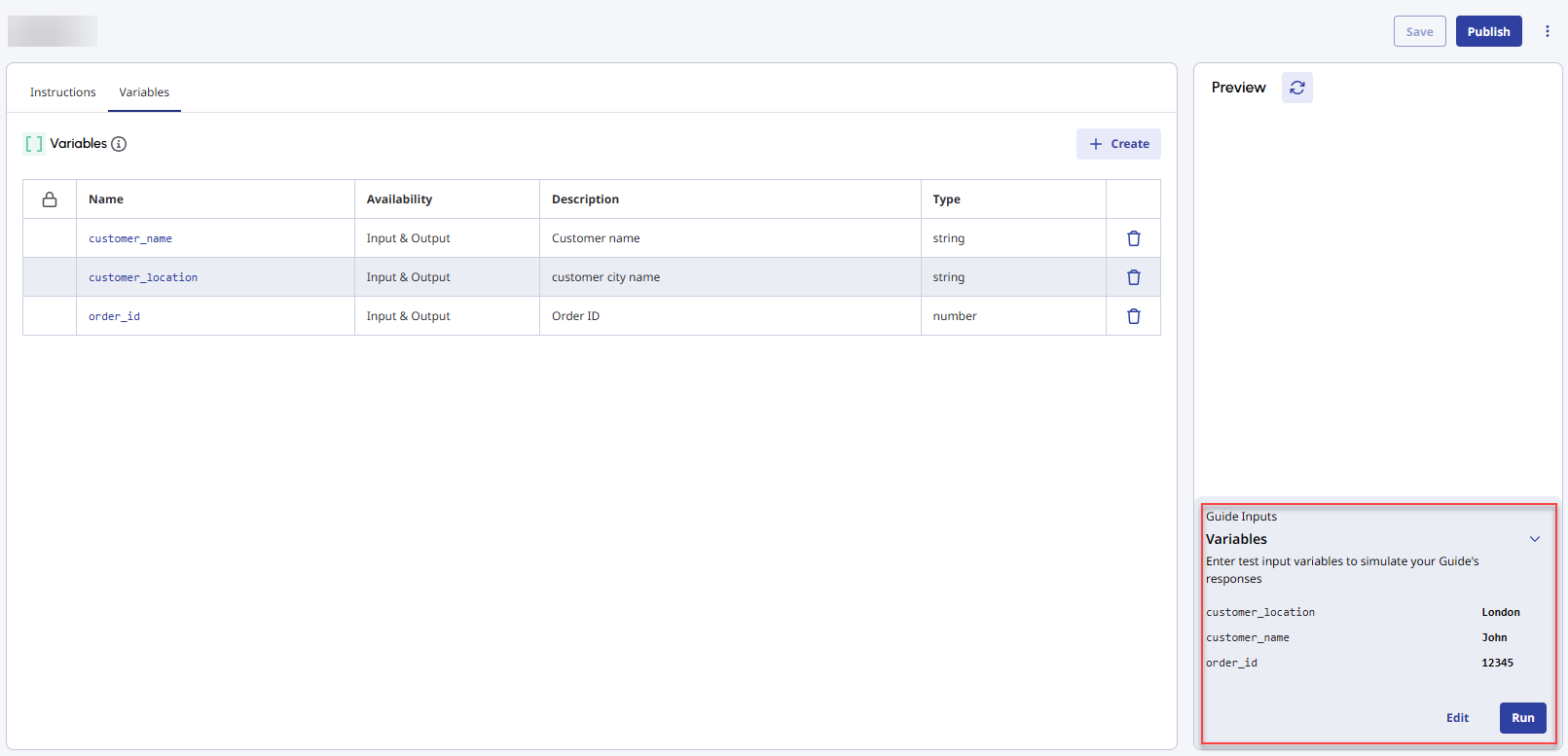The height and width of the screenshot is (756, 1568).
Task: Run the guide preview
Action: pyautogui.click(x=1522, y=718)
